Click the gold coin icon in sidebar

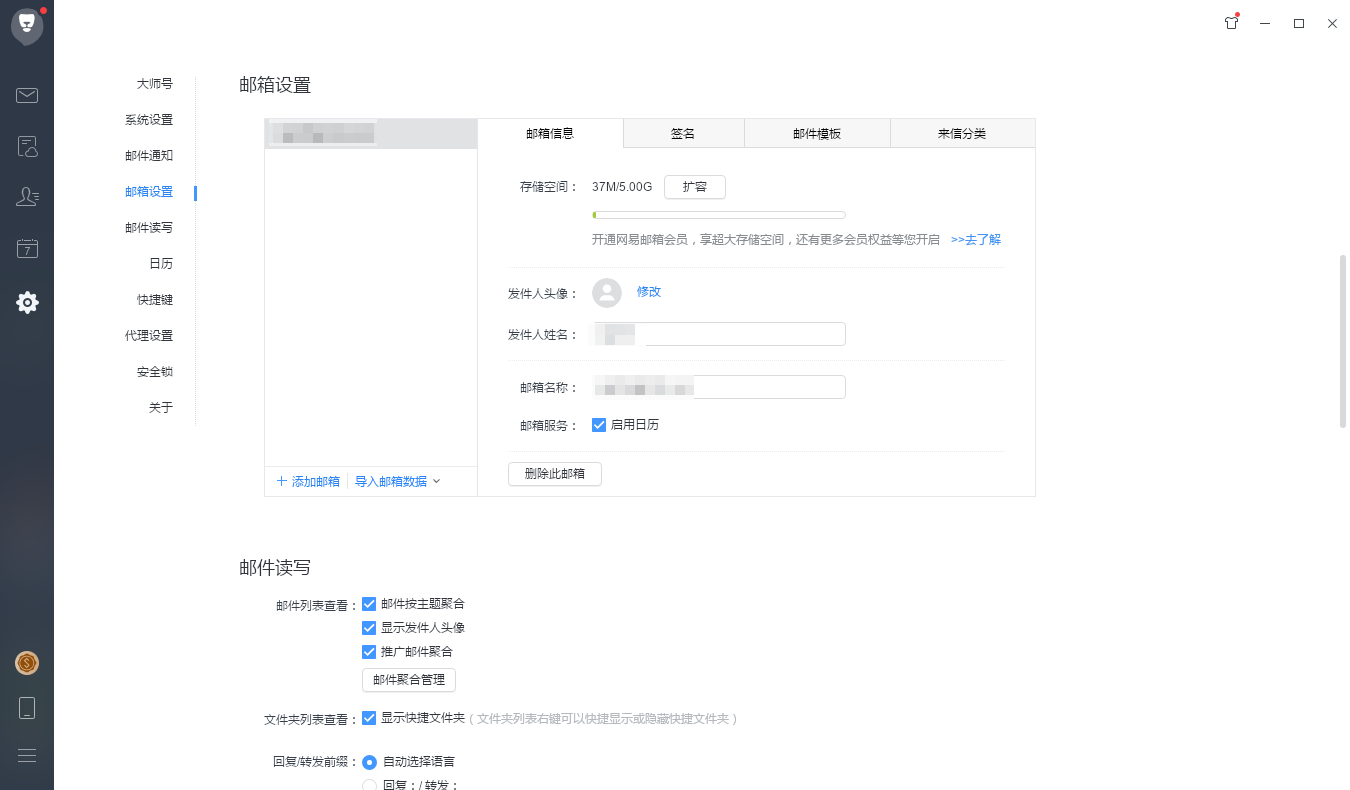[27, 663]
